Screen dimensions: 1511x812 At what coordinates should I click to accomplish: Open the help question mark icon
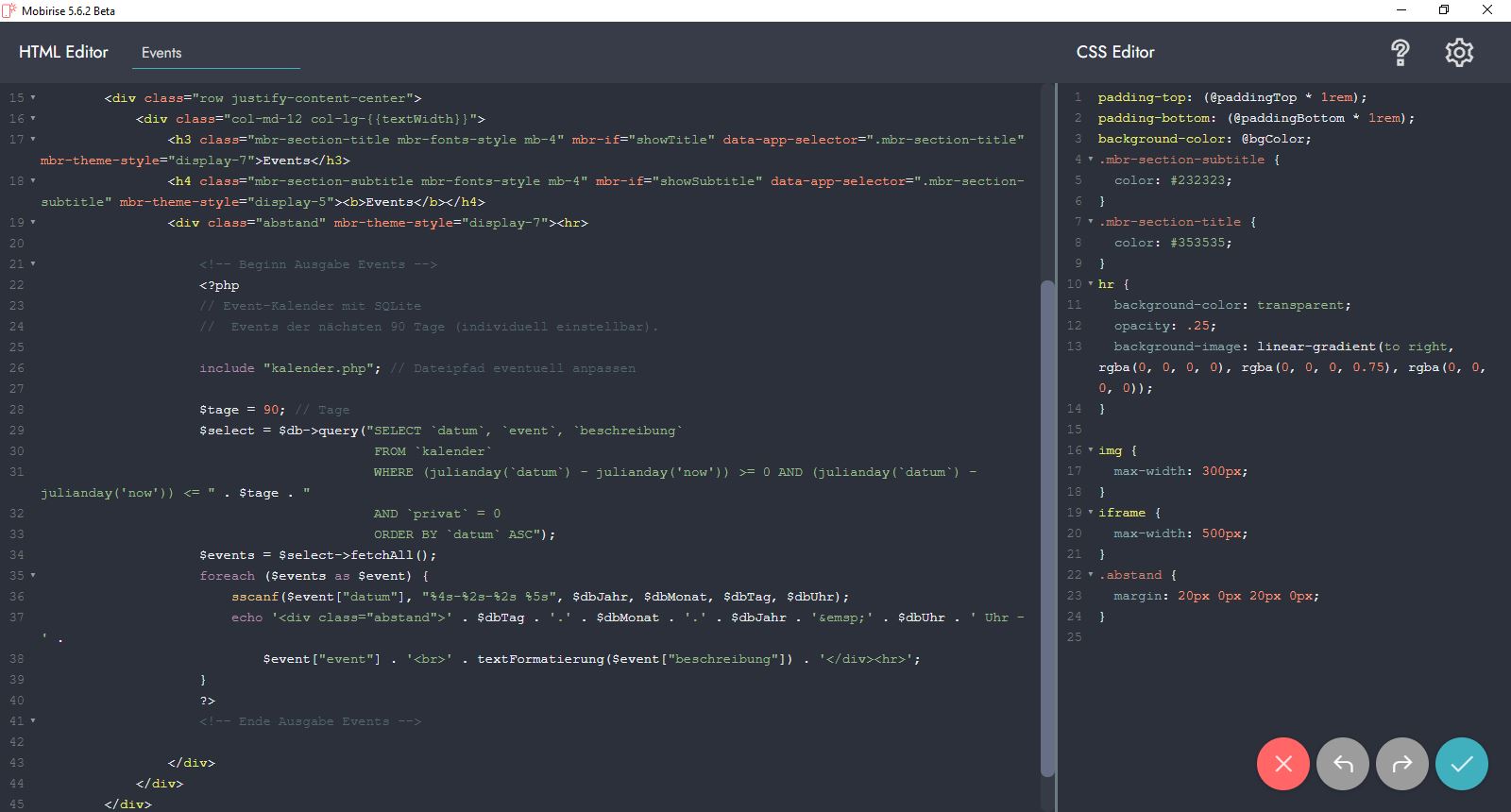pos(1401,53)
